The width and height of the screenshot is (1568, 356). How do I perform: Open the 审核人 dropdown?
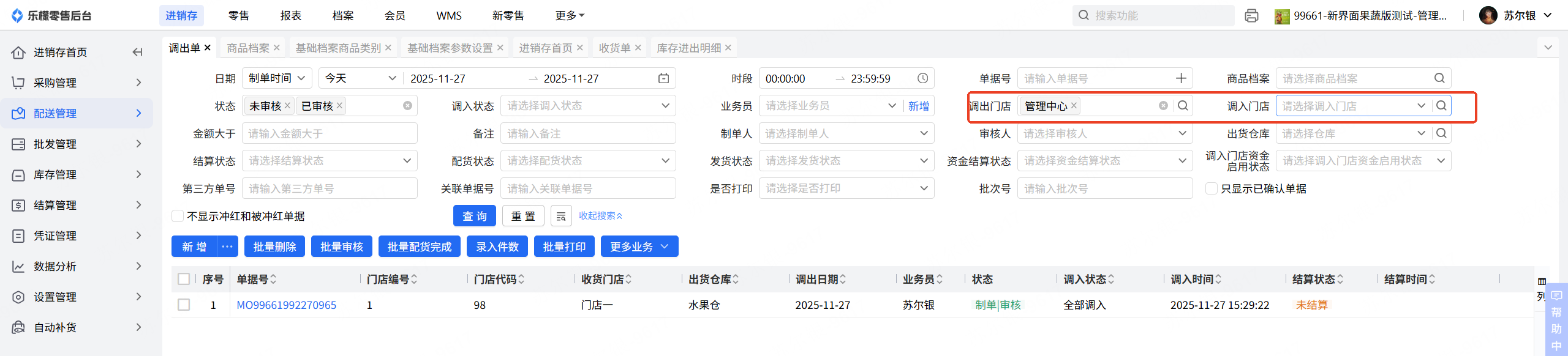point(1105,133)
